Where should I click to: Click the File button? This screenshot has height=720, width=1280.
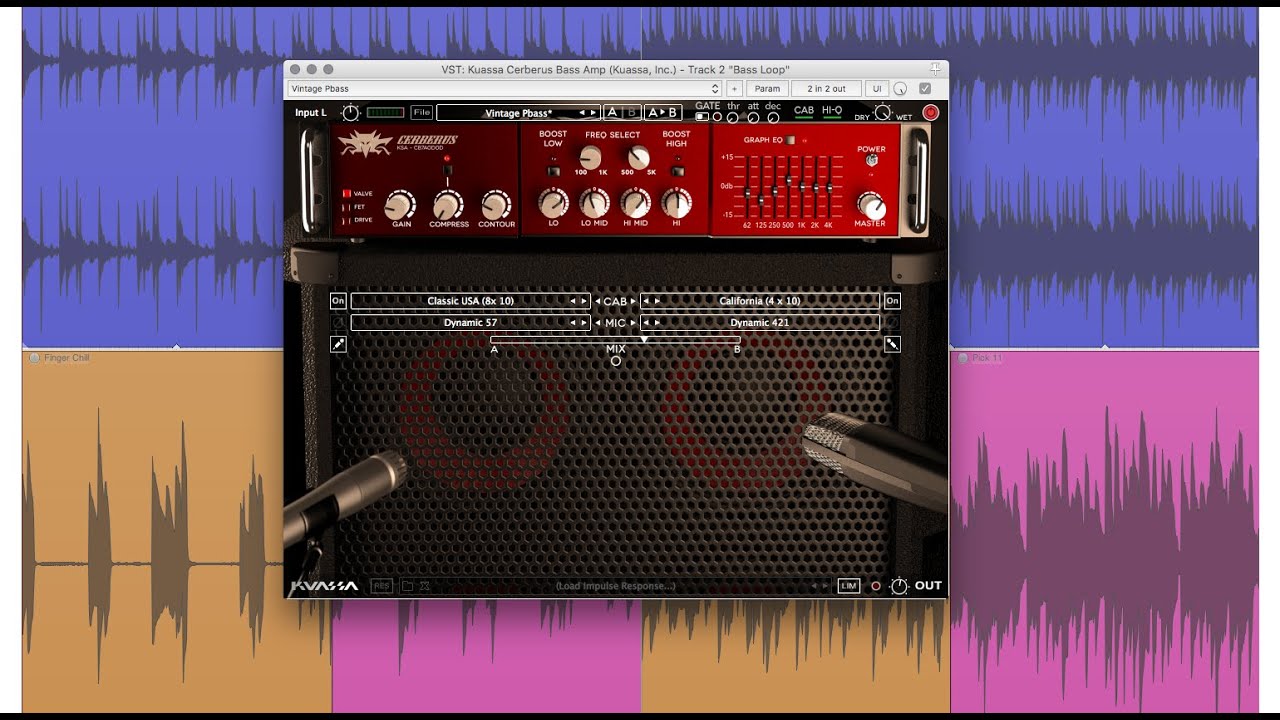click(421, 113)
